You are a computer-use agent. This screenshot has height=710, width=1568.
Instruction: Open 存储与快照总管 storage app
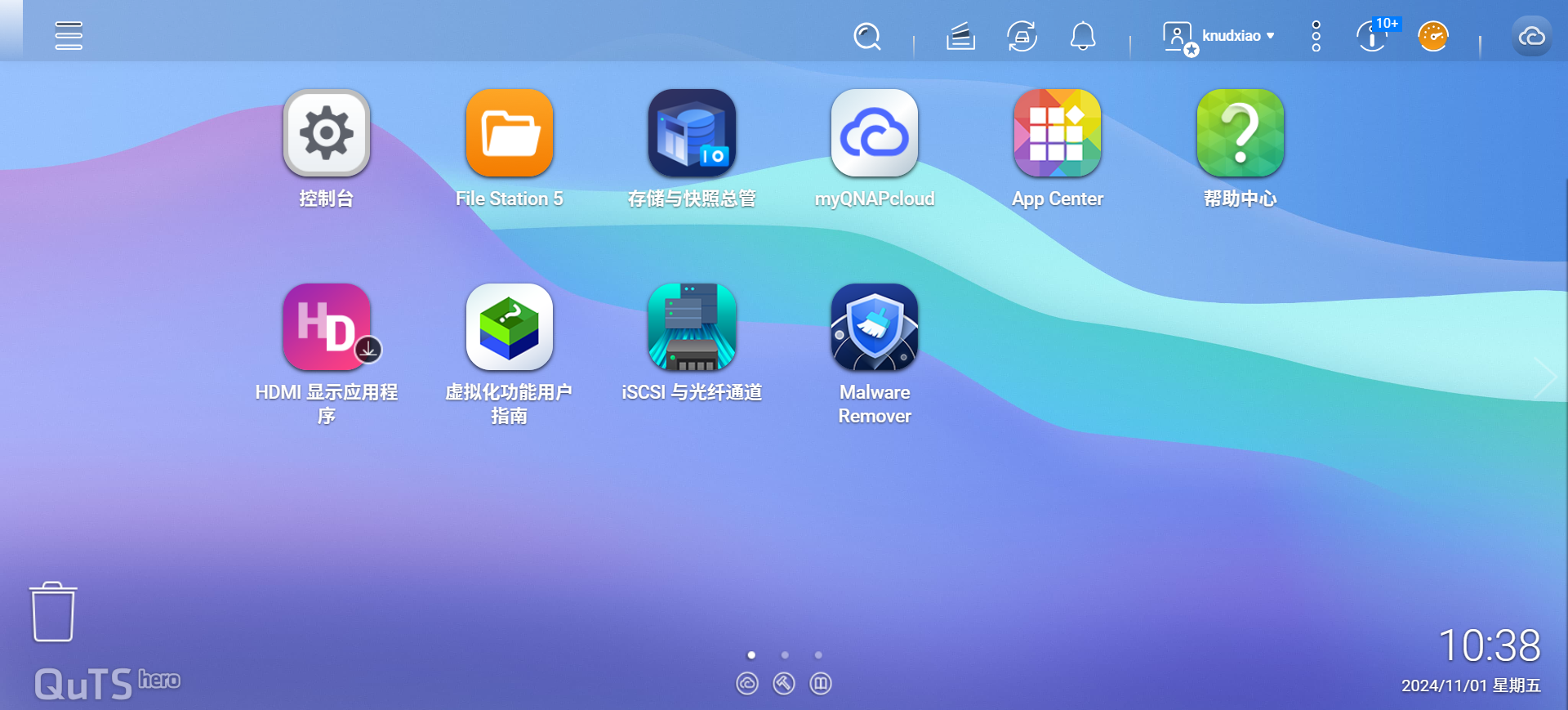click(x=692, y=133)
